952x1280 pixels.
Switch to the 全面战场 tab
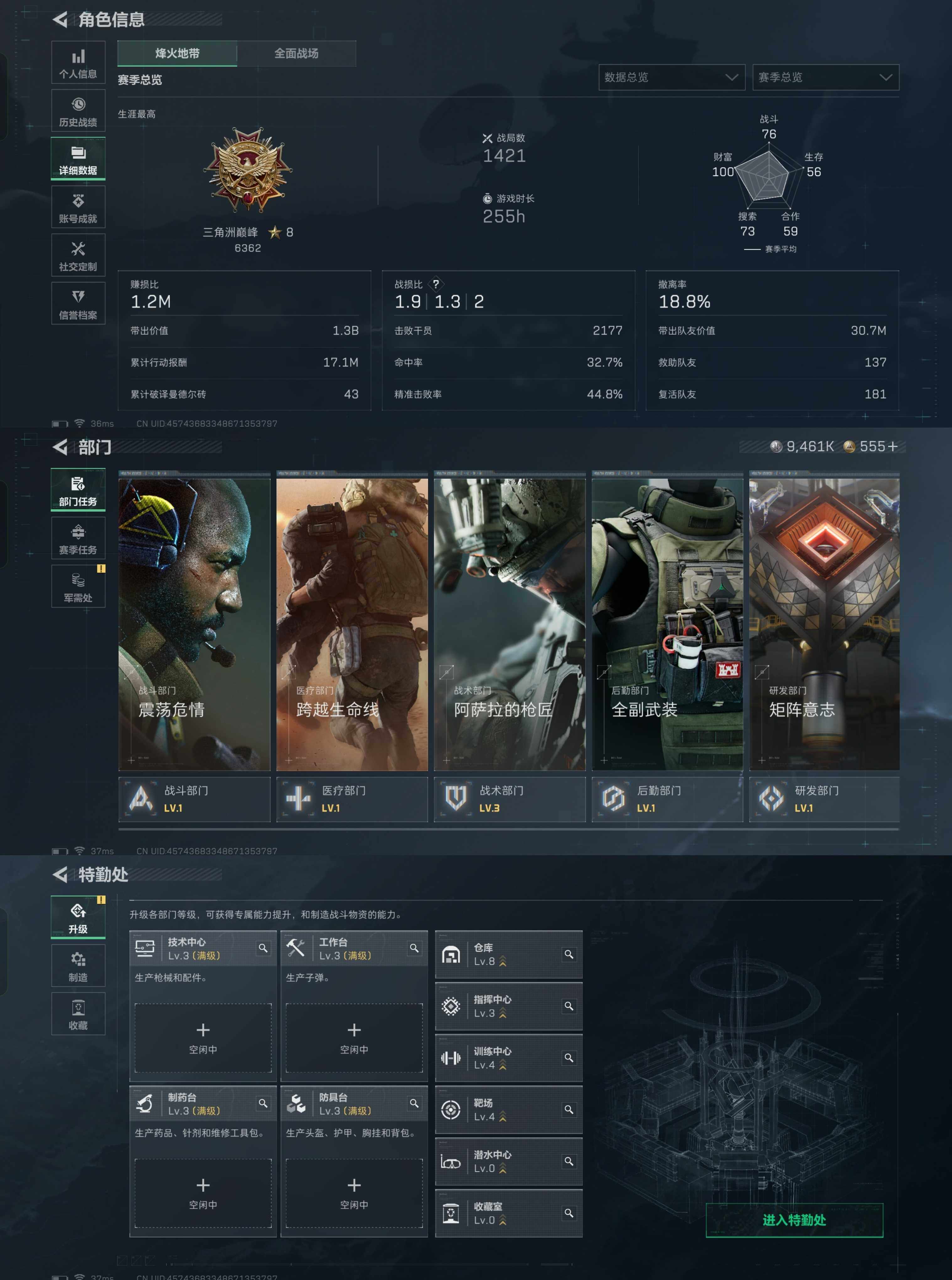tap(296, 54)
